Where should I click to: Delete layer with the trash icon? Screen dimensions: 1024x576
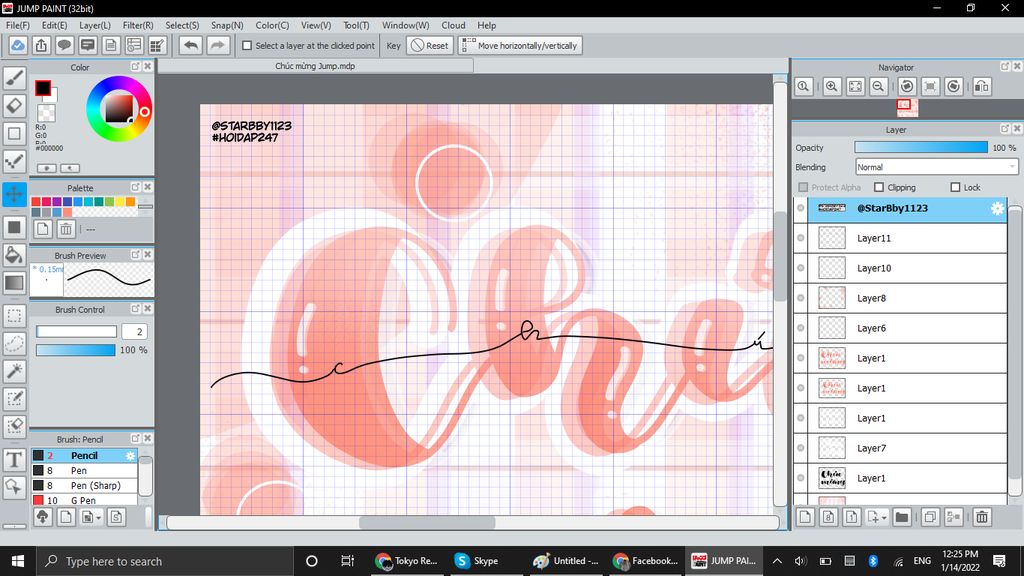click(982, 517)
